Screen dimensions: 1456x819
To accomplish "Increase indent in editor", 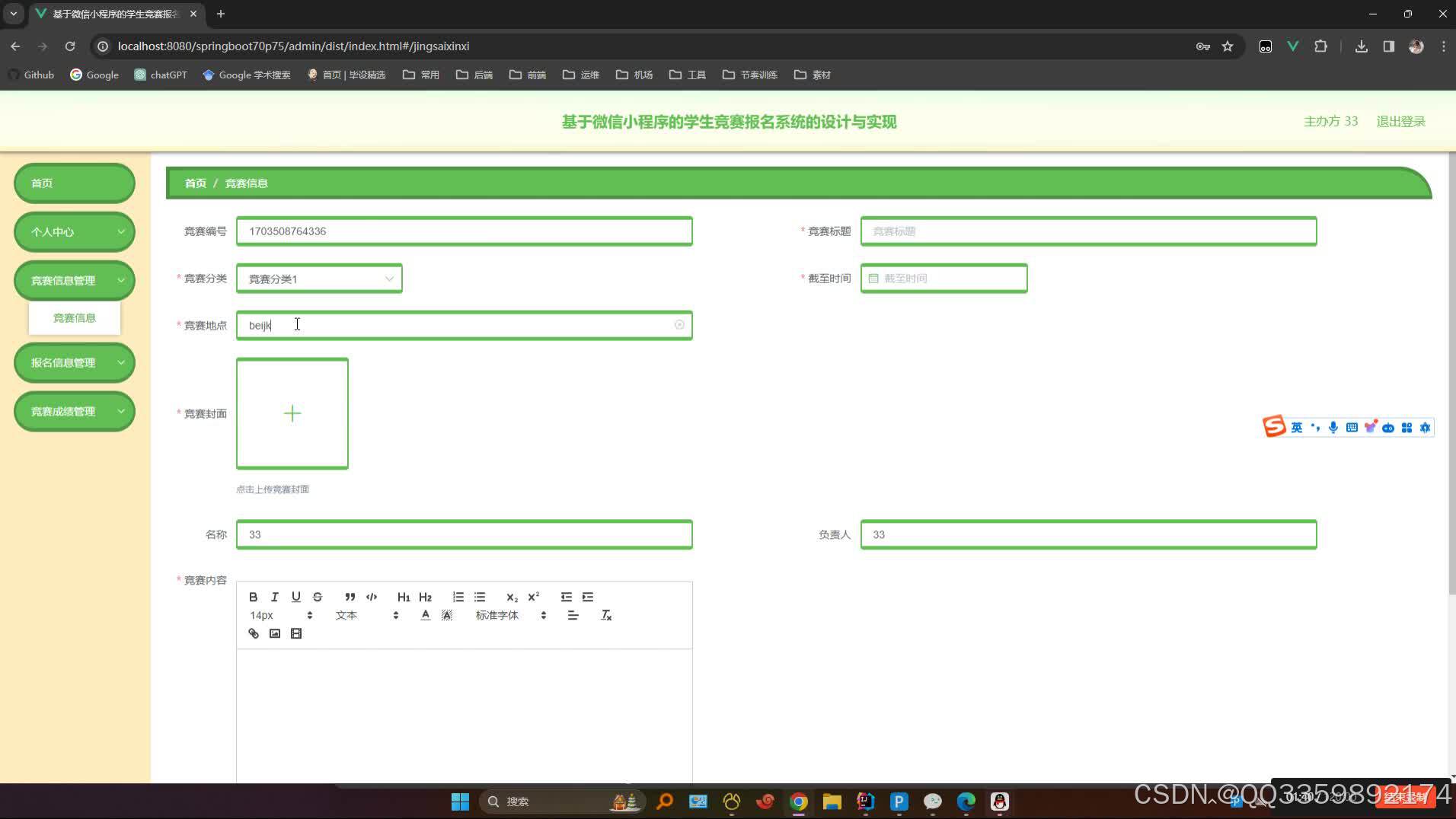I will pos(587,597).
